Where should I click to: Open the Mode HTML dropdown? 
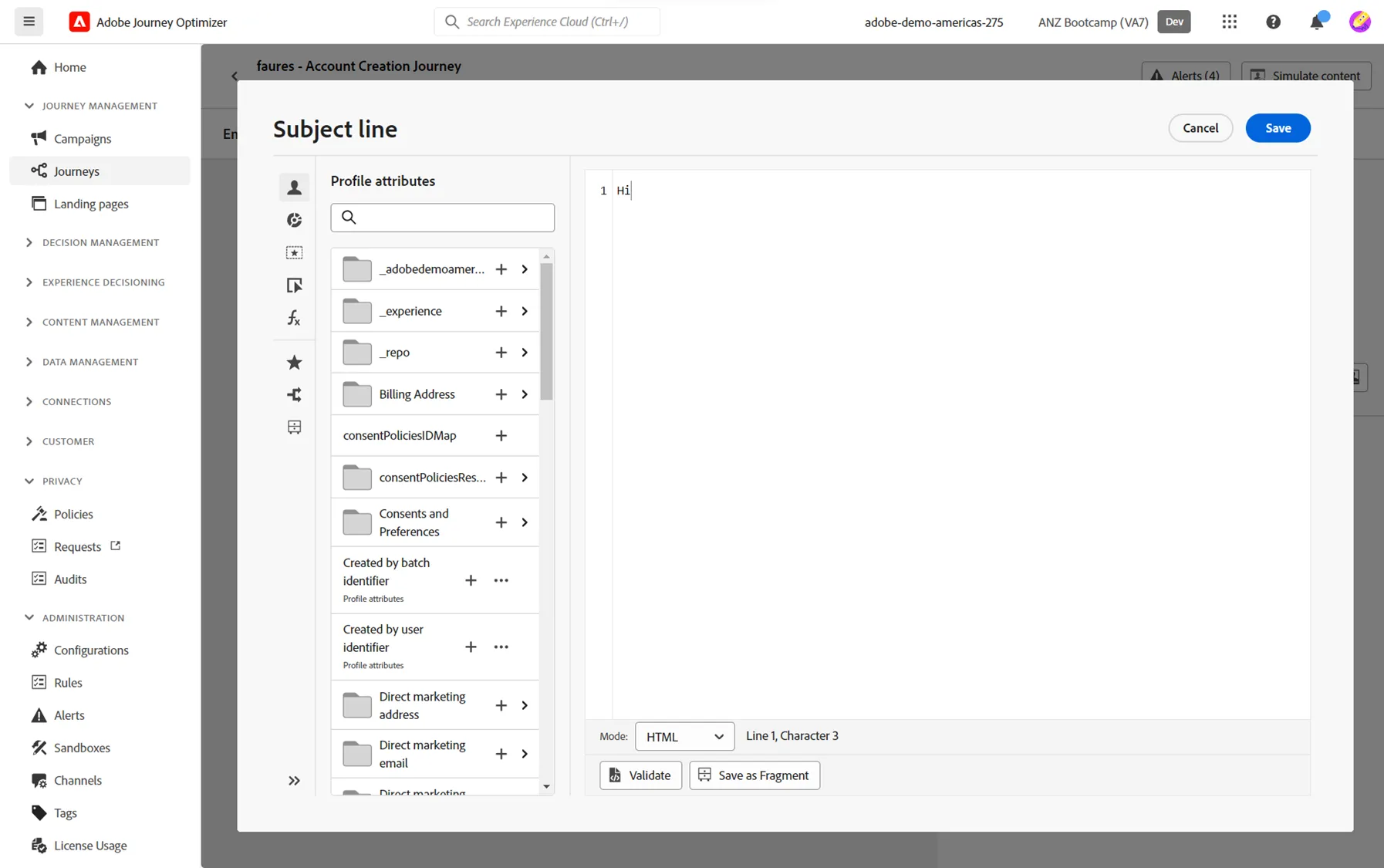684,736
